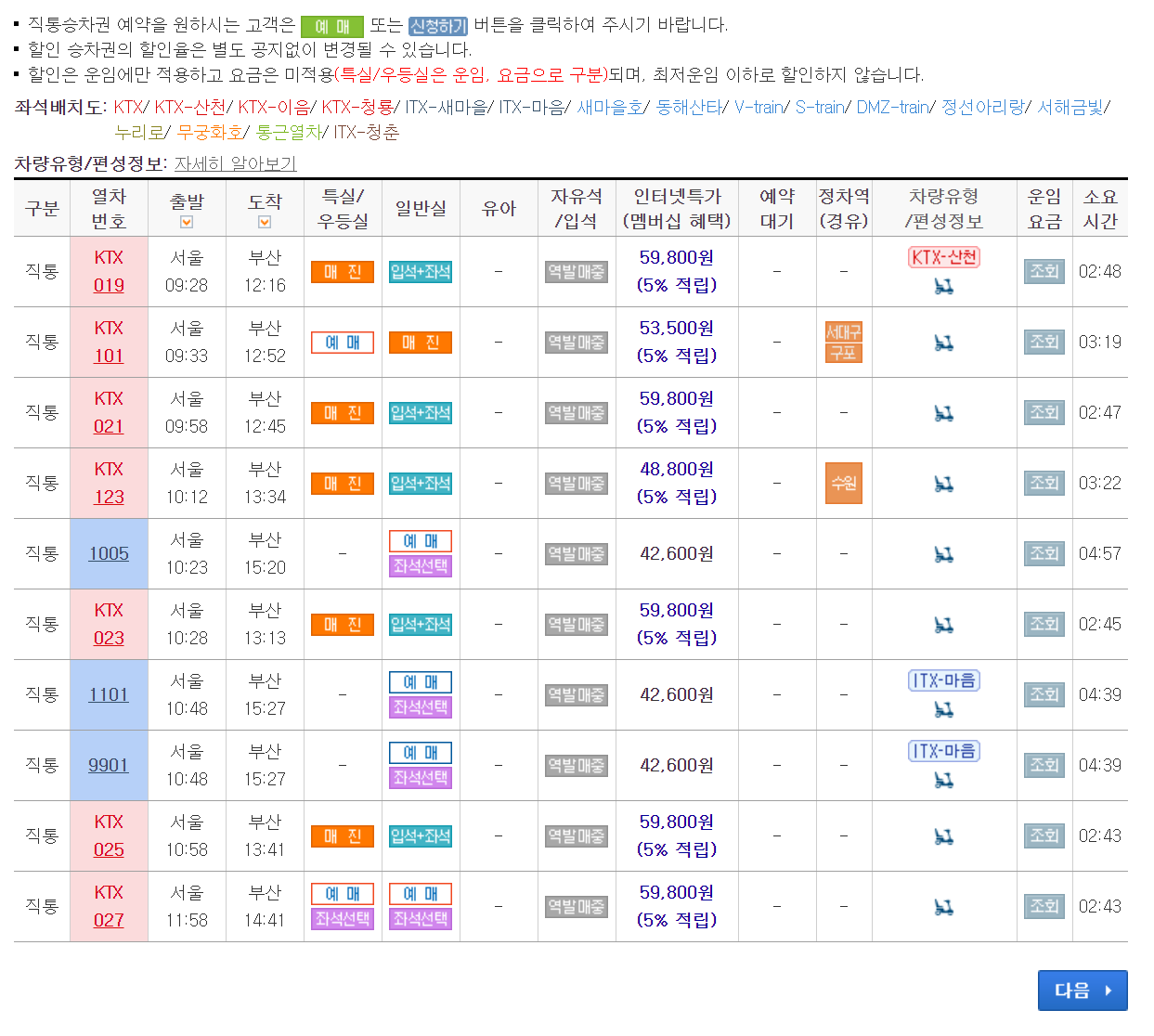Open car layout icon for KTX 023
Screen dimensions: 1154x1036
click(944, 625)
